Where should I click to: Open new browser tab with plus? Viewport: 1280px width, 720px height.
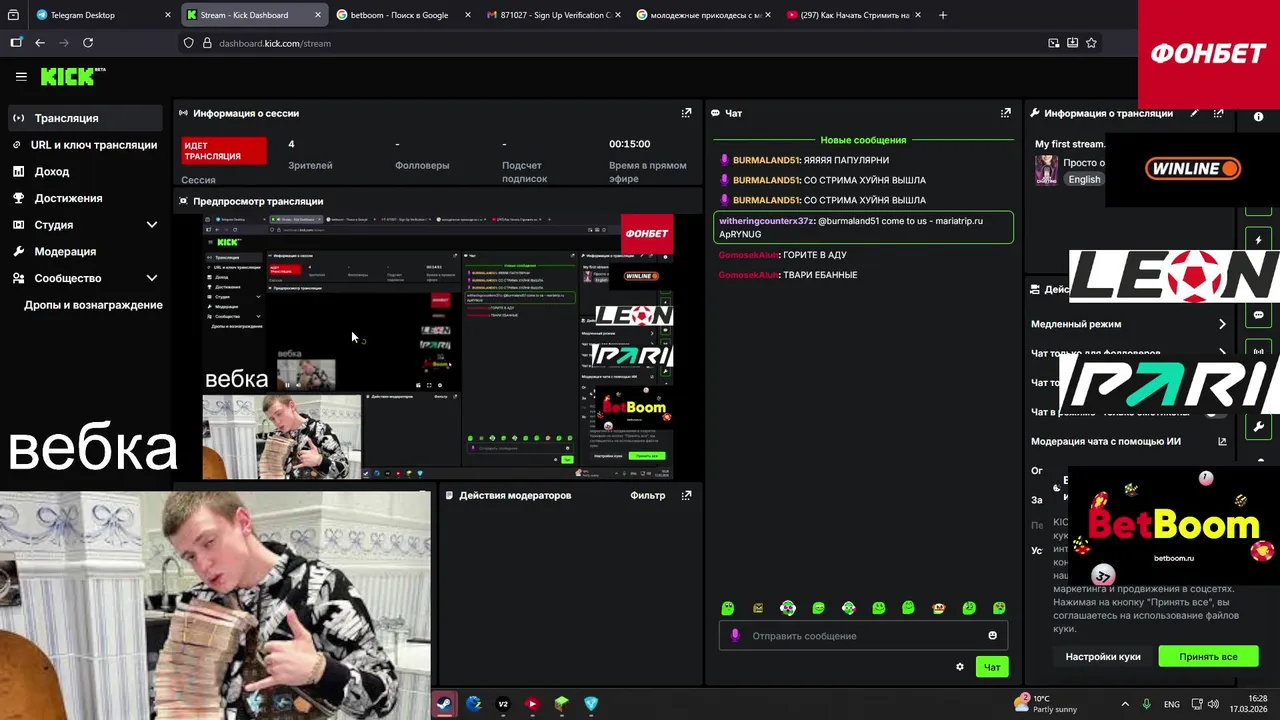point(943,15)
